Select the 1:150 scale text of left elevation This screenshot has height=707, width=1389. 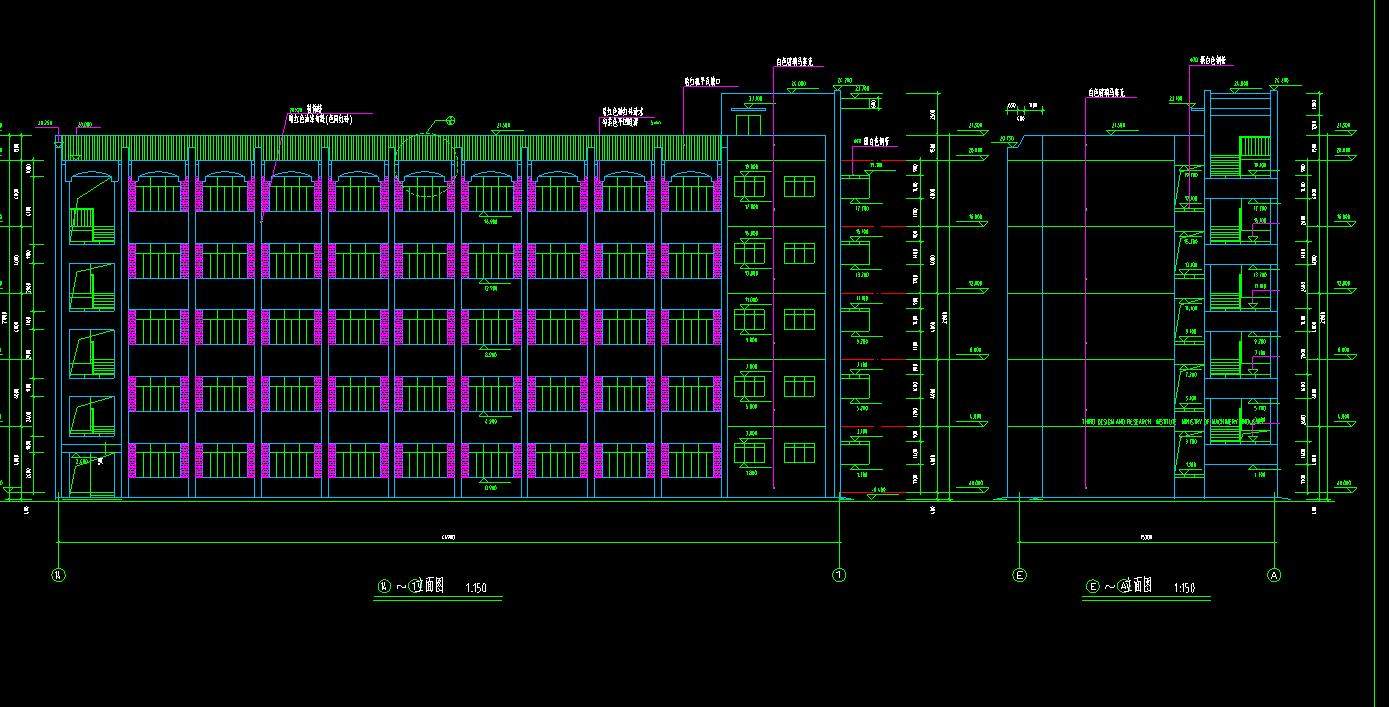(x=478, y=589)
